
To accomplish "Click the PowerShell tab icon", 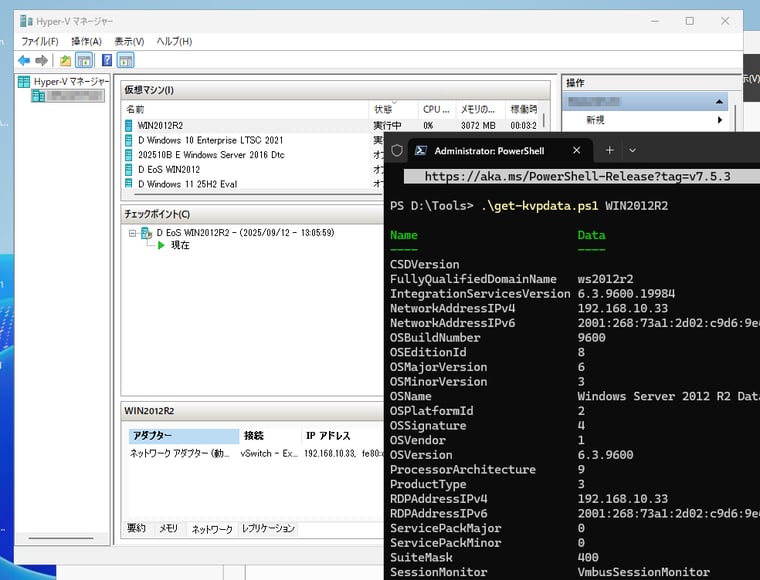I will pyautogui.click(x=421, y=151).
